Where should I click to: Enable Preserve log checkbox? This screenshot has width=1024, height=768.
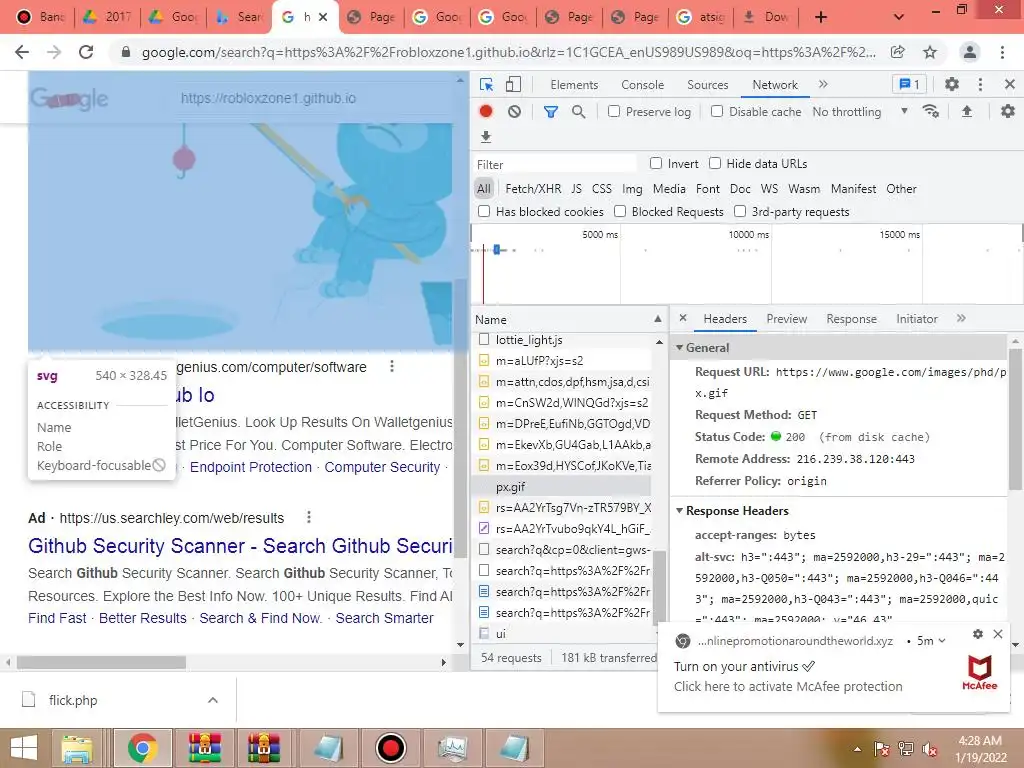pyautogui.click(x=614, y=111)
